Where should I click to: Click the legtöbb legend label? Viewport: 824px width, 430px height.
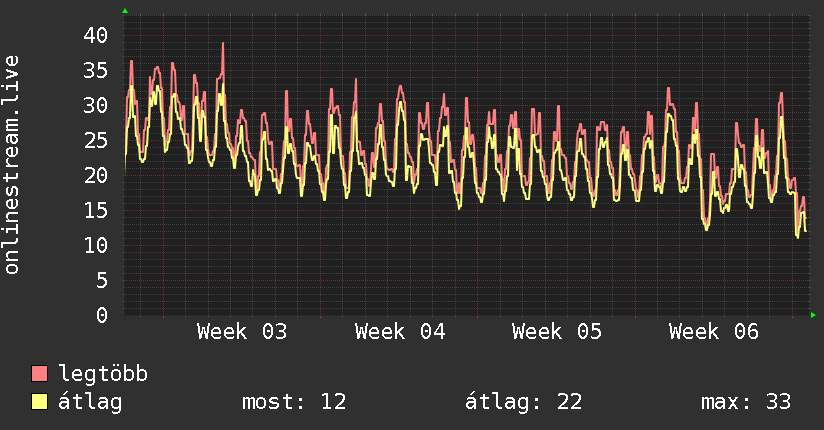[x=103, y=374]
